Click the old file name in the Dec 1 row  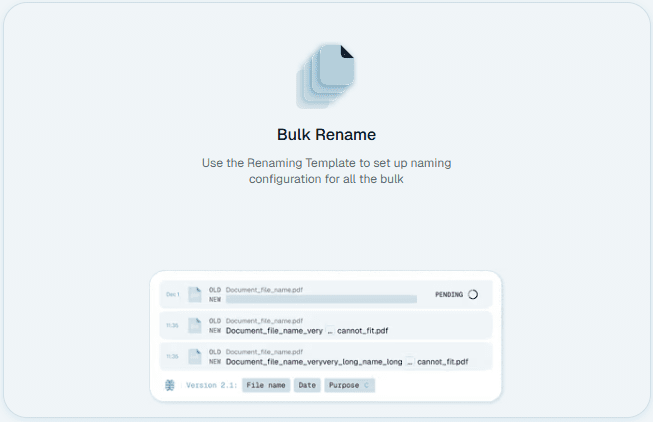[x=264, y=290]
